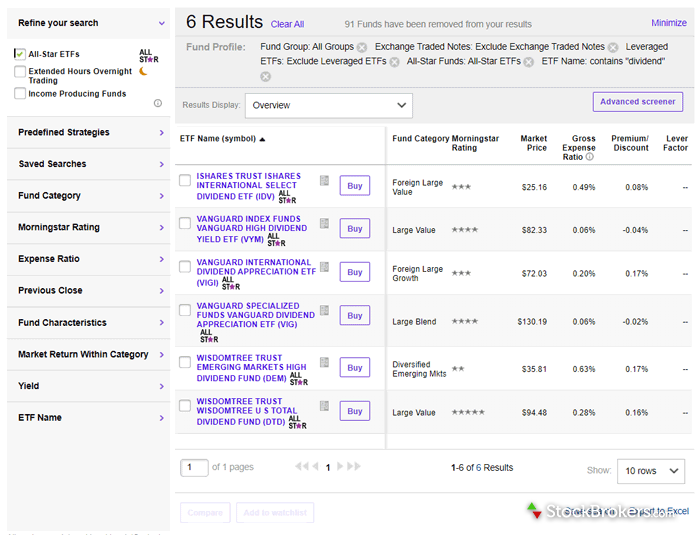Open the document icon for VYM ETF
This screenshot has height=535, width=700.
click(325, 224)
